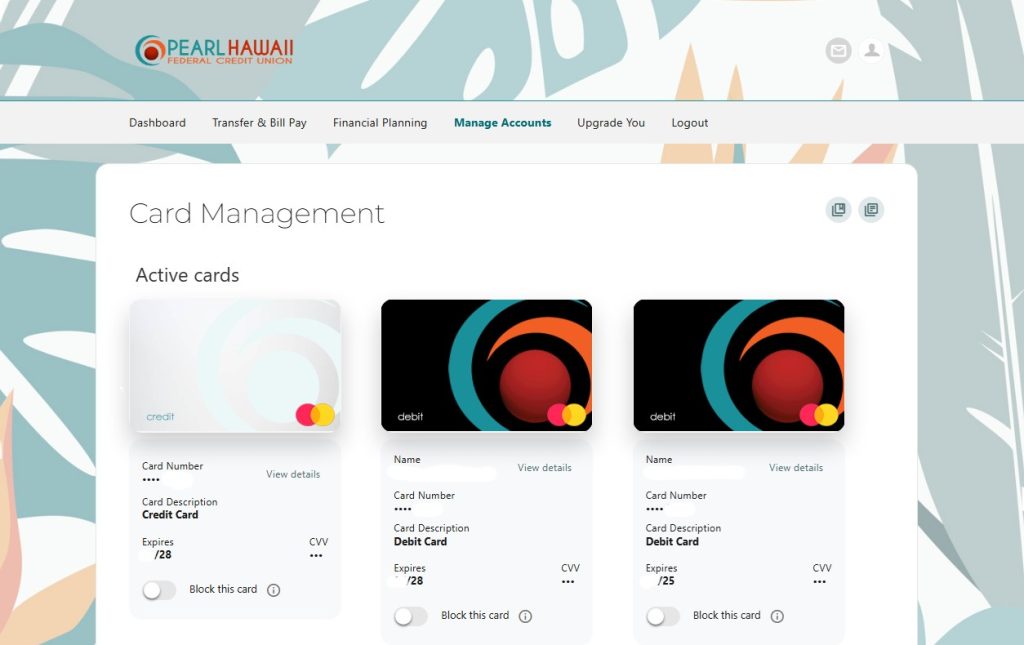The height and width of the screenshot is (645, 1024).
Task: Go to the Dashboard tab
Action: pos(157,123)
